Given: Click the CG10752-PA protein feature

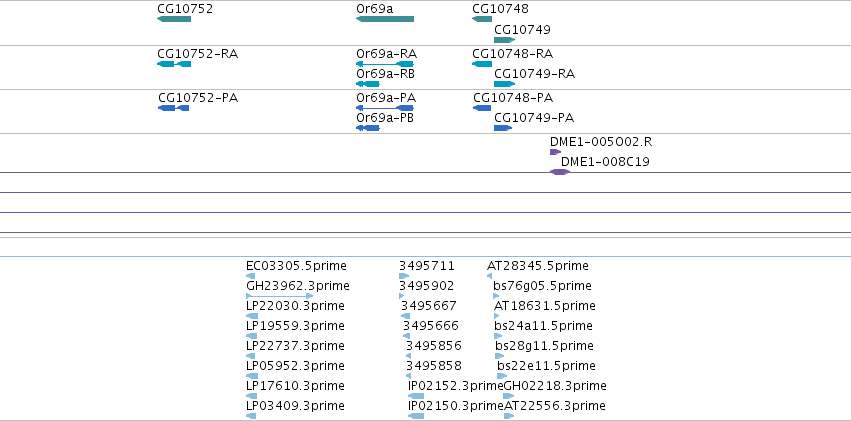Looking at the screenshot, I should point(174,108).
